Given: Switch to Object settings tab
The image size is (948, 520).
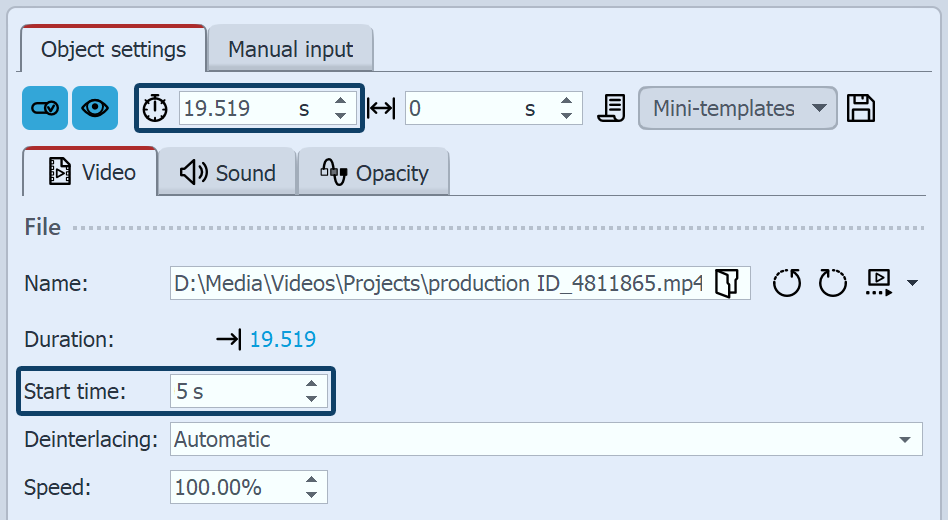Looking at the screenshot, I should click(114, 49).
